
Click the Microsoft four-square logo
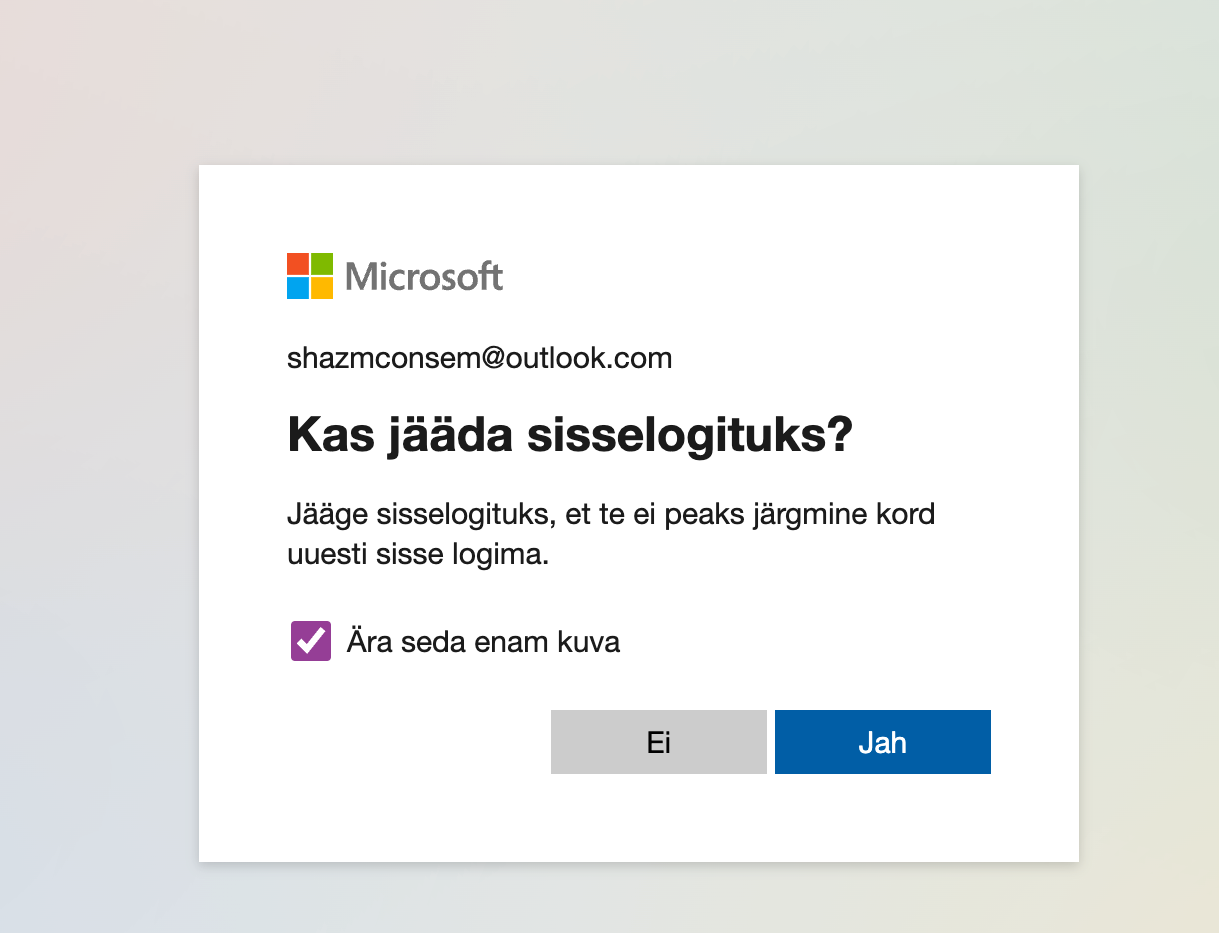[310, 276]
